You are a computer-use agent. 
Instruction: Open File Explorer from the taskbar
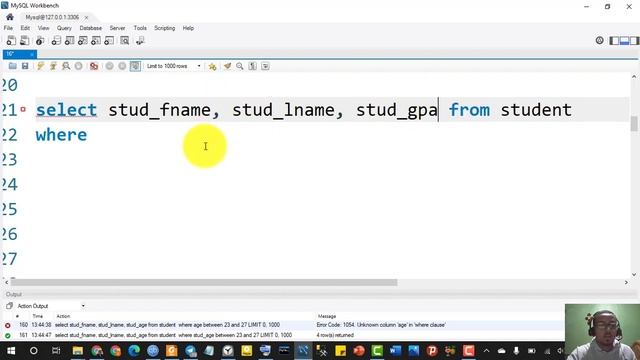[x=78, y=351]
